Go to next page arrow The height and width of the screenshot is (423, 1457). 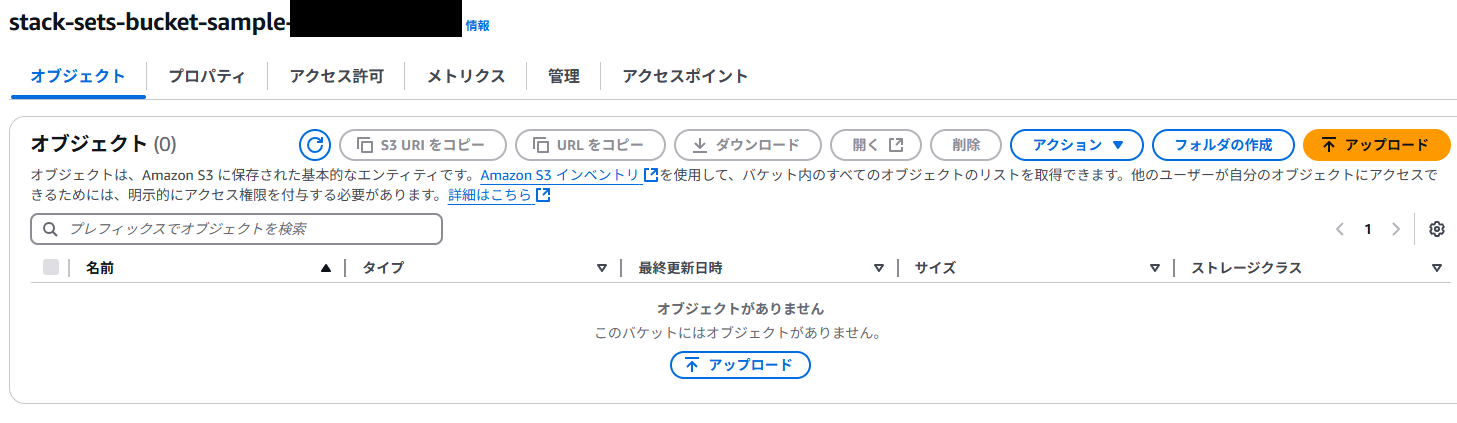[x=1396, y=229]
